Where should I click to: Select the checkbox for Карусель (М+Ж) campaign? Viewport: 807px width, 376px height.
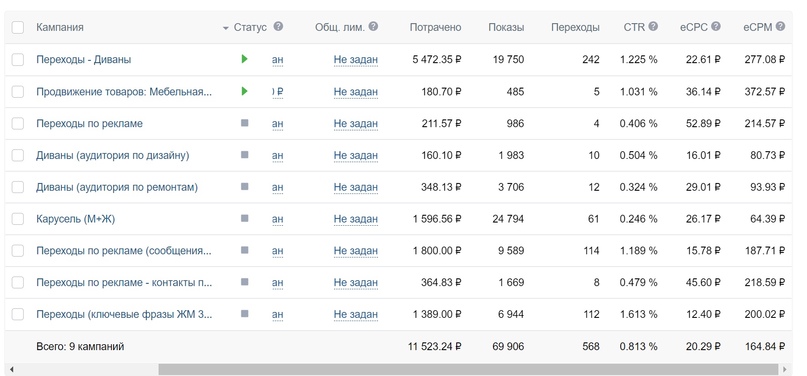(x=18, y=219)
